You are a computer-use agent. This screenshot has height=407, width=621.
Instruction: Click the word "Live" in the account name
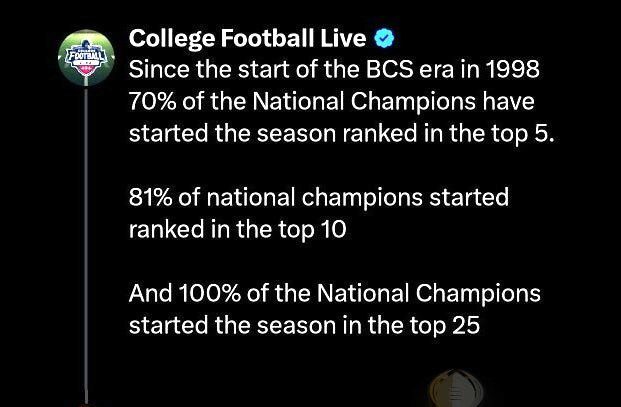click(x=343, y=38)
